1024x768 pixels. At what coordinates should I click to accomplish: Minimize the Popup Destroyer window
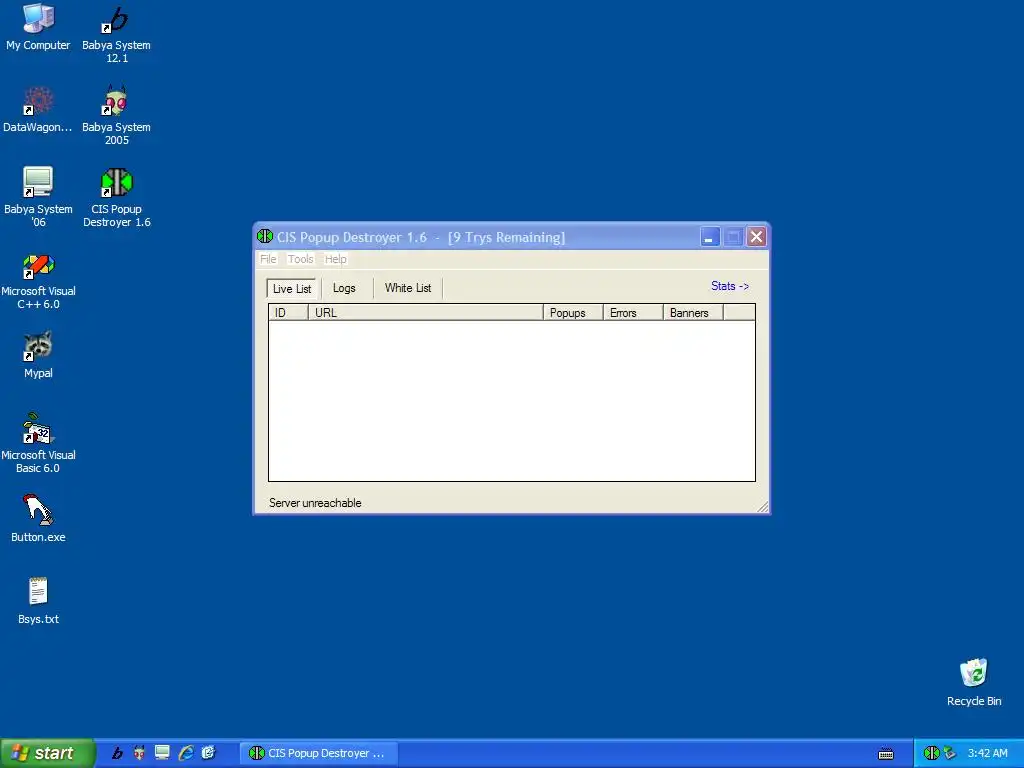(x=709, y=236)
